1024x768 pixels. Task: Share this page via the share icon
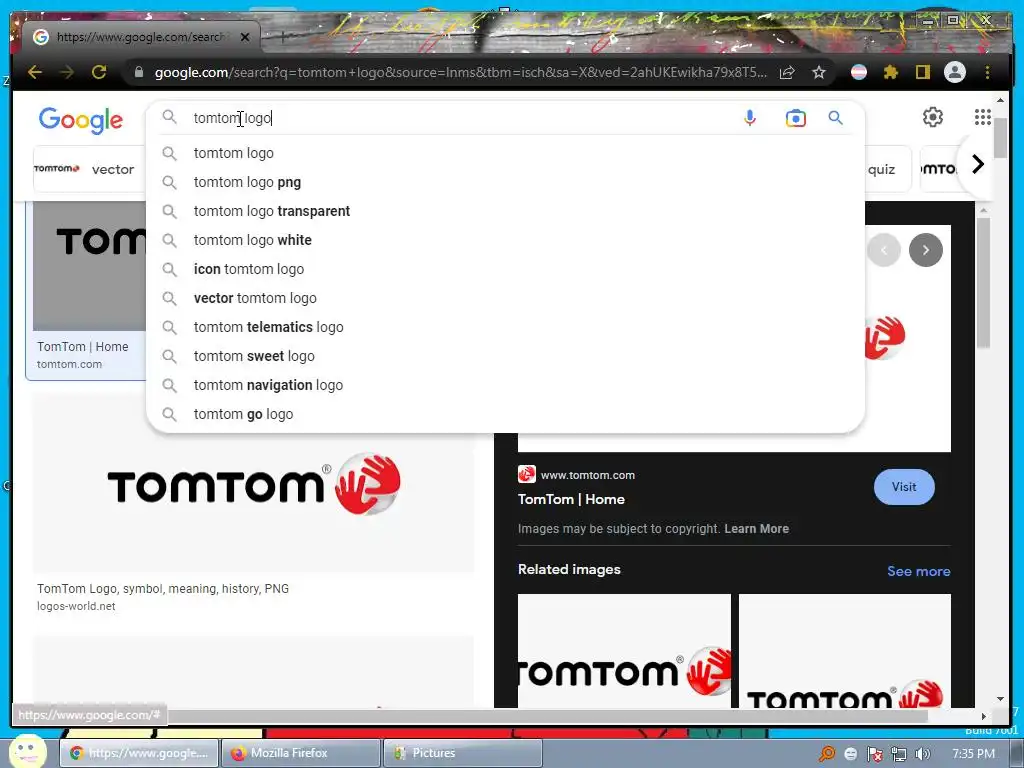tap(788, 72)
